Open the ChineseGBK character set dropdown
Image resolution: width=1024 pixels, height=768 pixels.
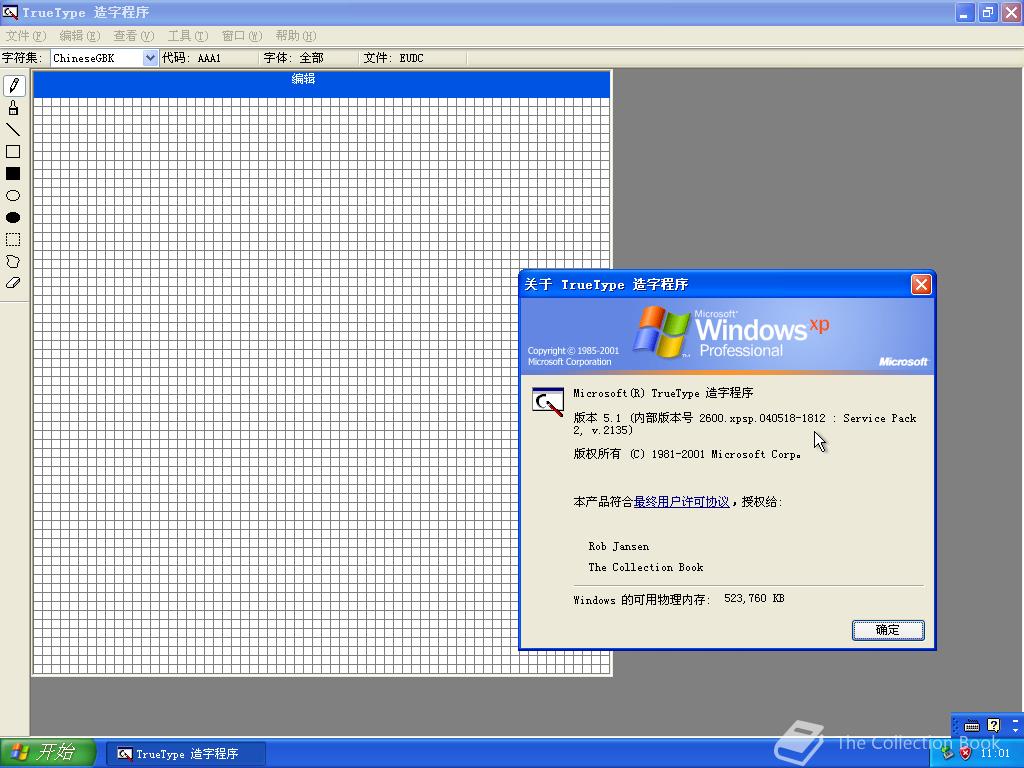tap(150, 58)
